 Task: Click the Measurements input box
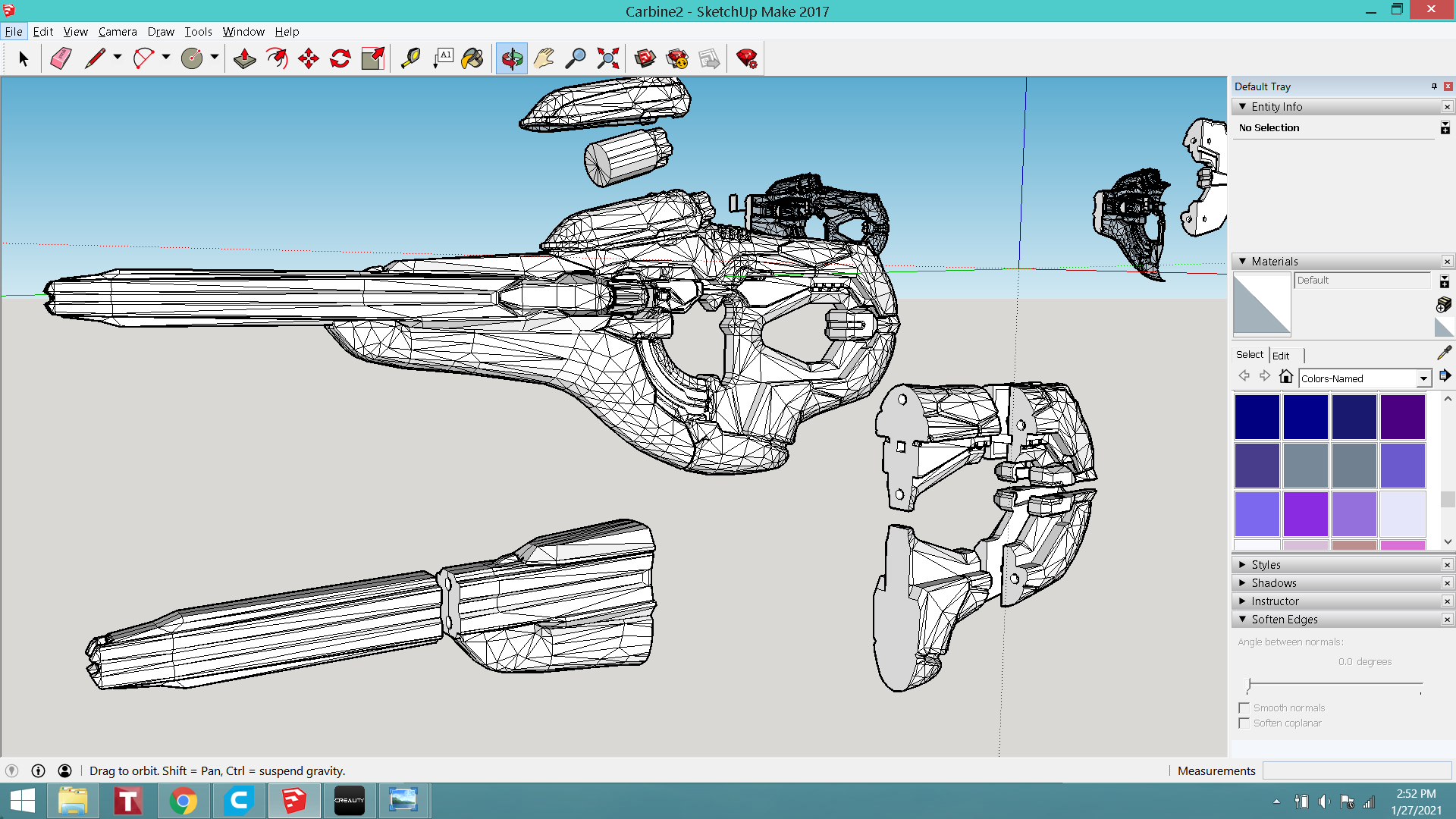coord(1357,770)
